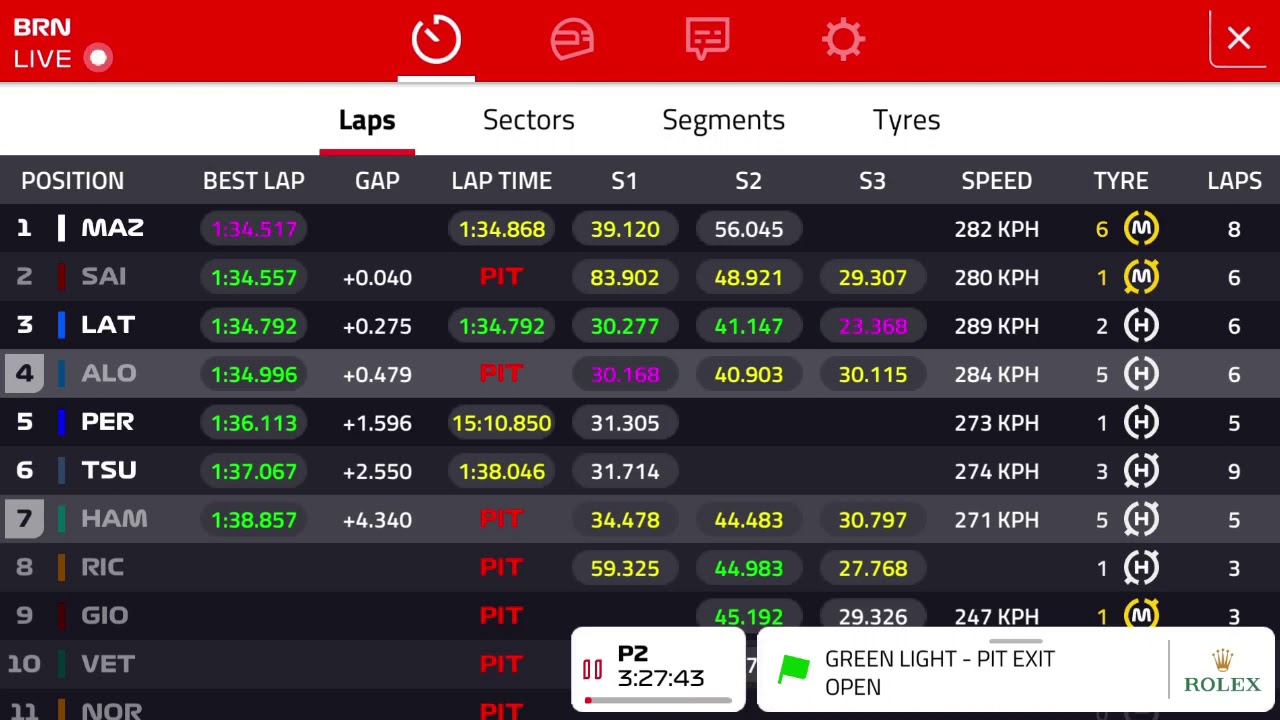Click the green light pit exit message
Viewport: 1280px width, 720px height.
[x=939, y=673]
